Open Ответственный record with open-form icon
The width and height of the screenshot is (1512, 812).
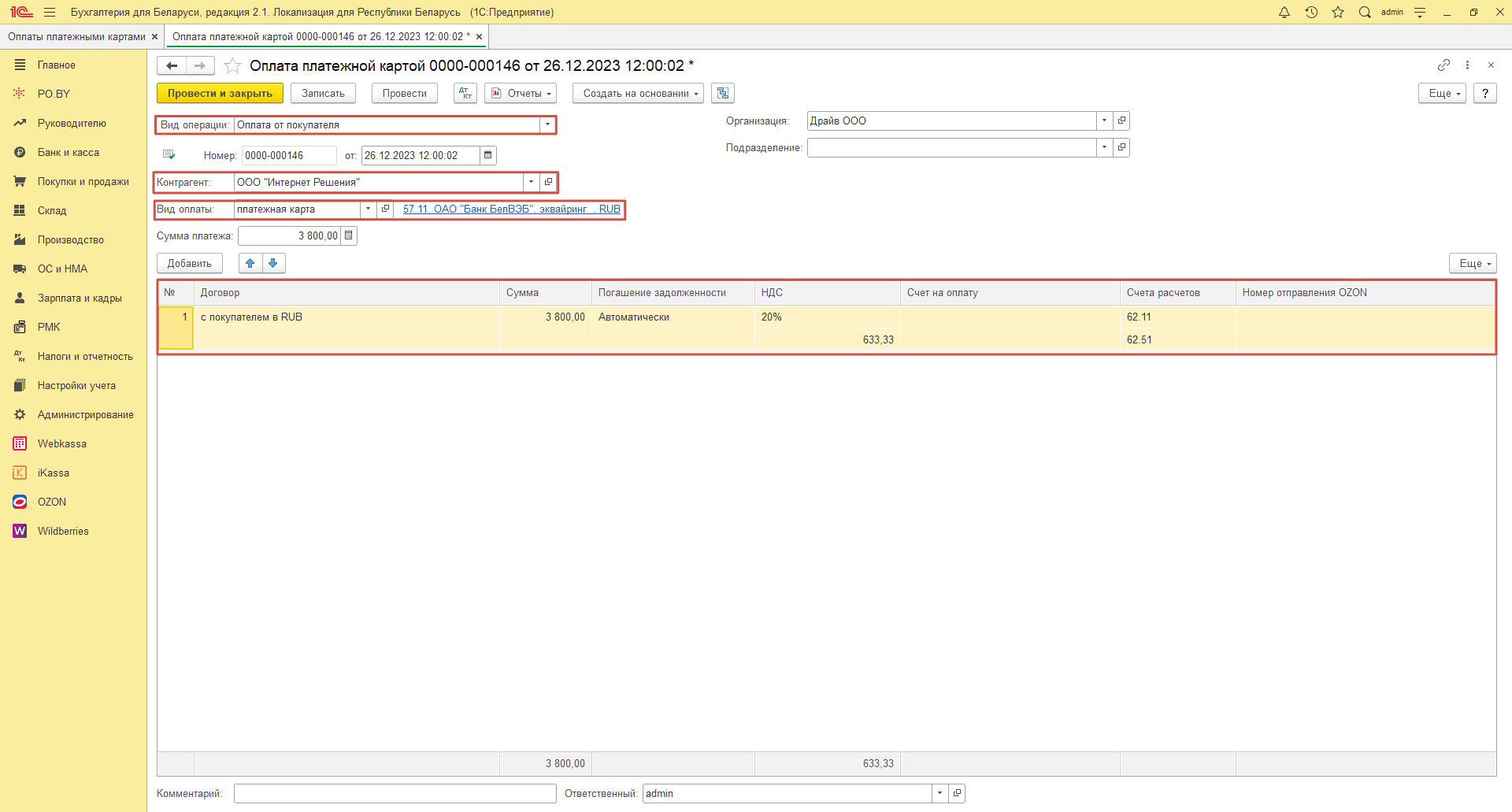tap(957, 793)
